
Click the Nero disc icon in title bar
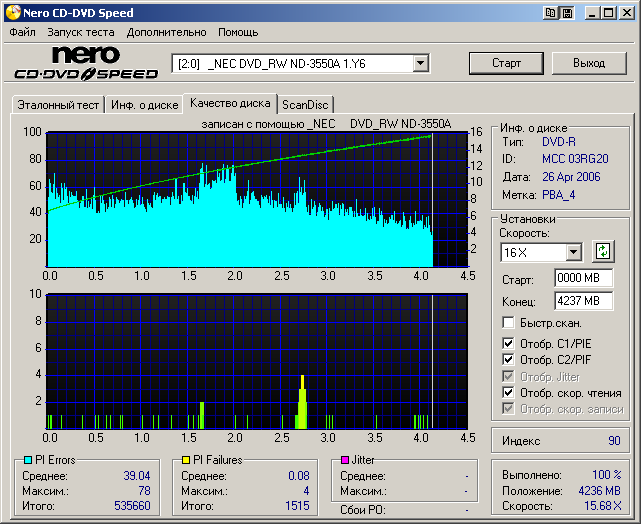[11, 13]
